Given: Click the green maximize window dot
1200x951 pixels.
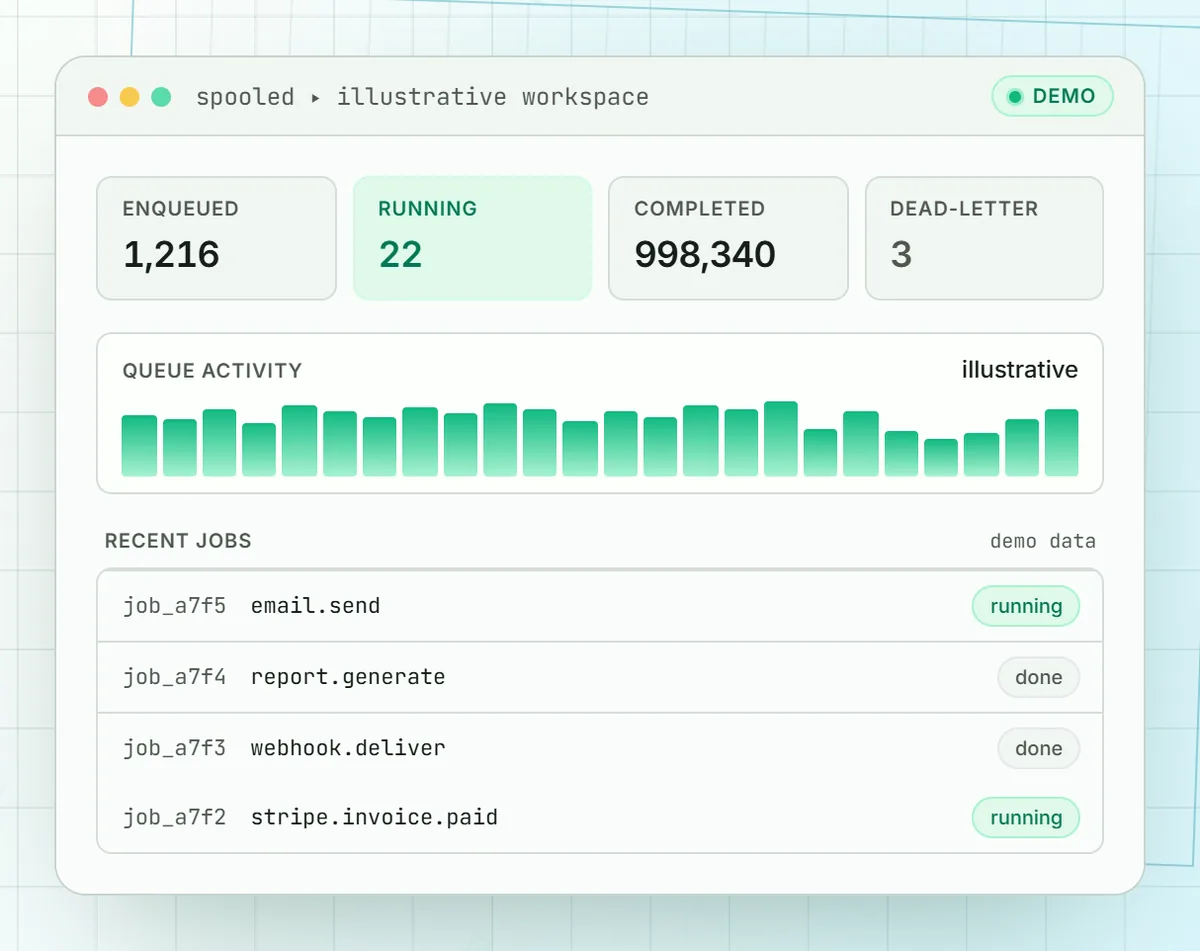Looking at the screenshot, I should click(x=161, y=97).
